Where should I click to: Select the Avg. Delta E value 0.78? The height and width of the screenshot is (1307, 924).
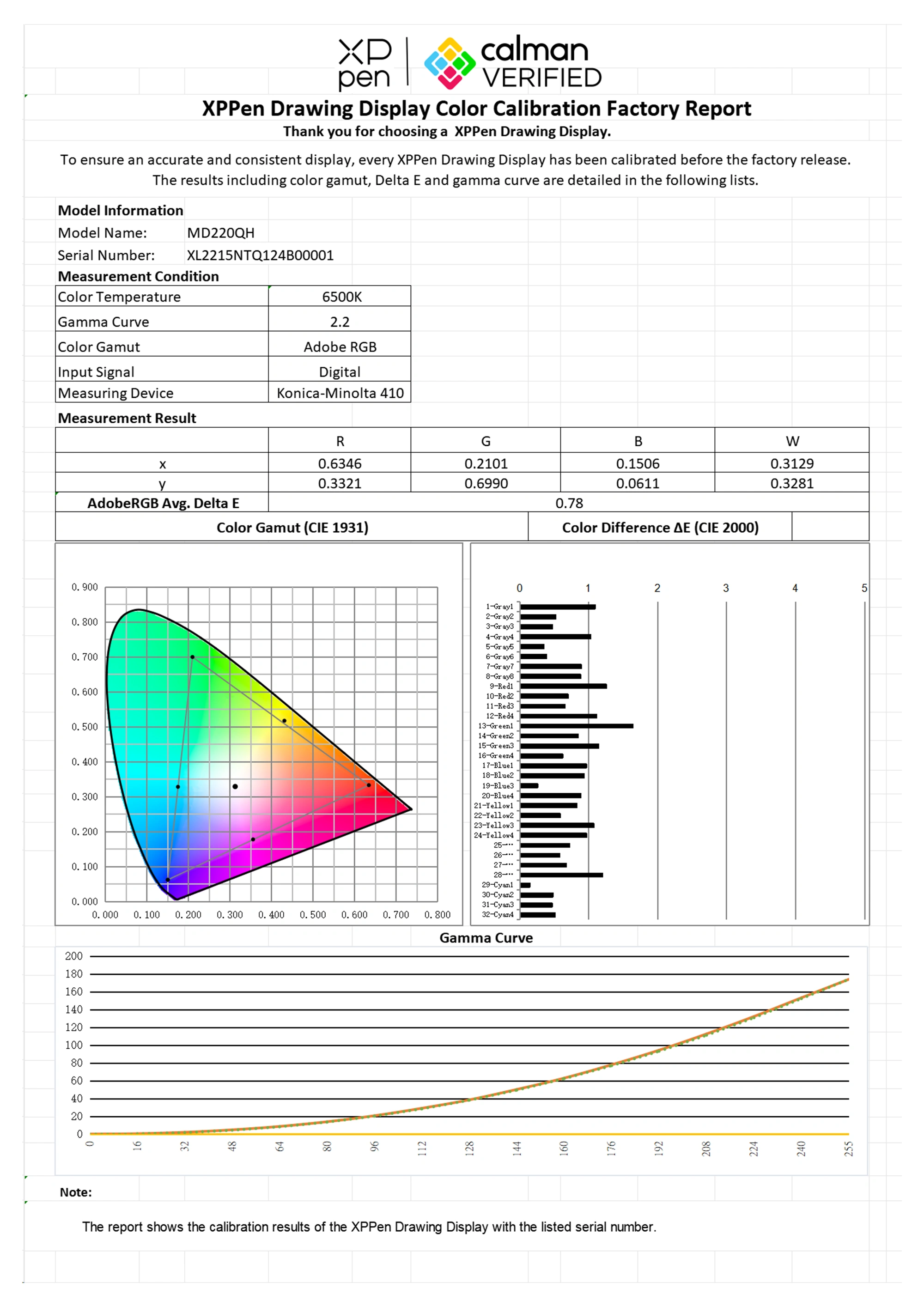pos(569,503)
